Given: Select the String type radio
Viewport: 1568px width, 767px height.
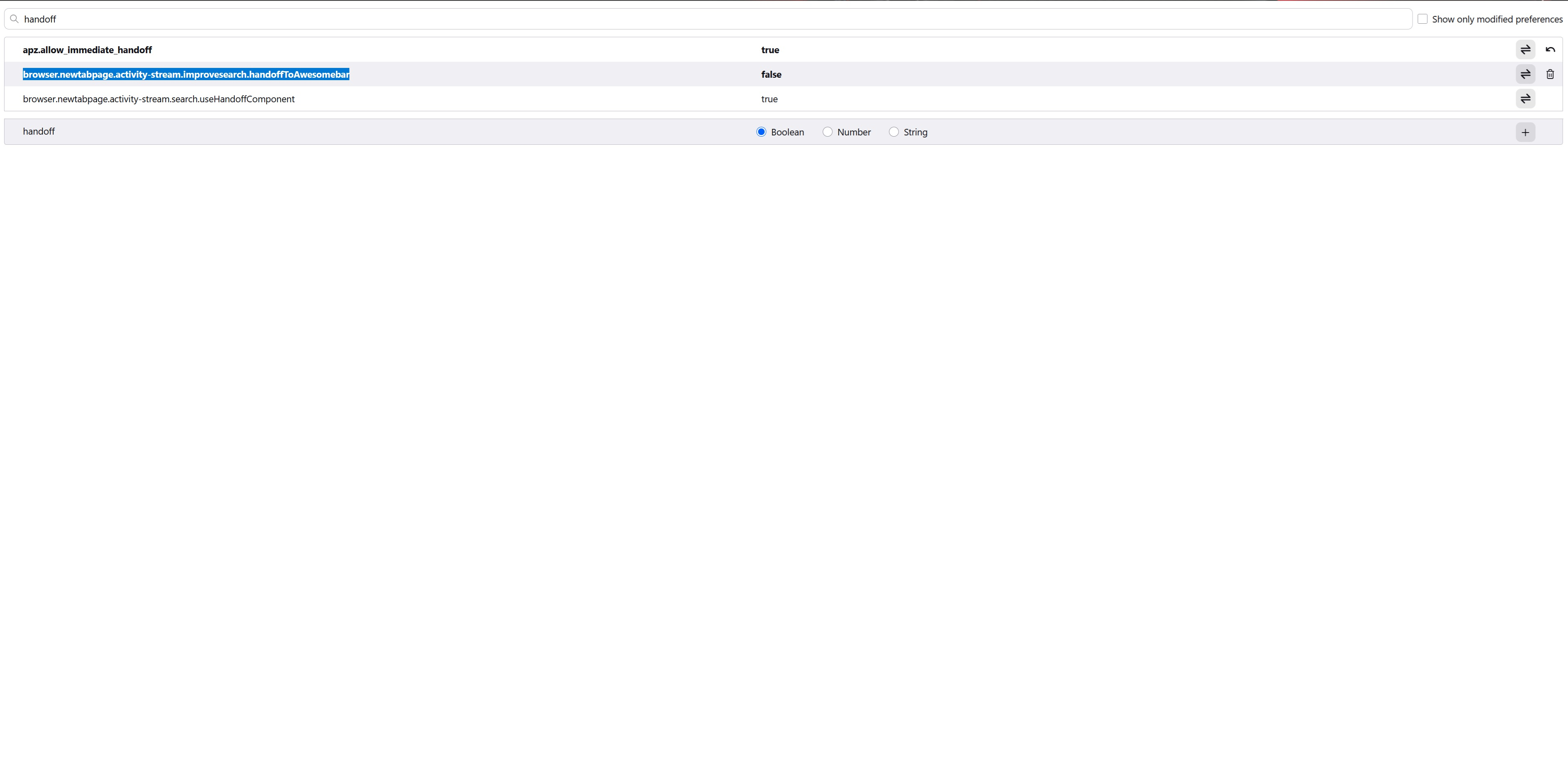Looking at the screenshot, I should tap(893, 132).
